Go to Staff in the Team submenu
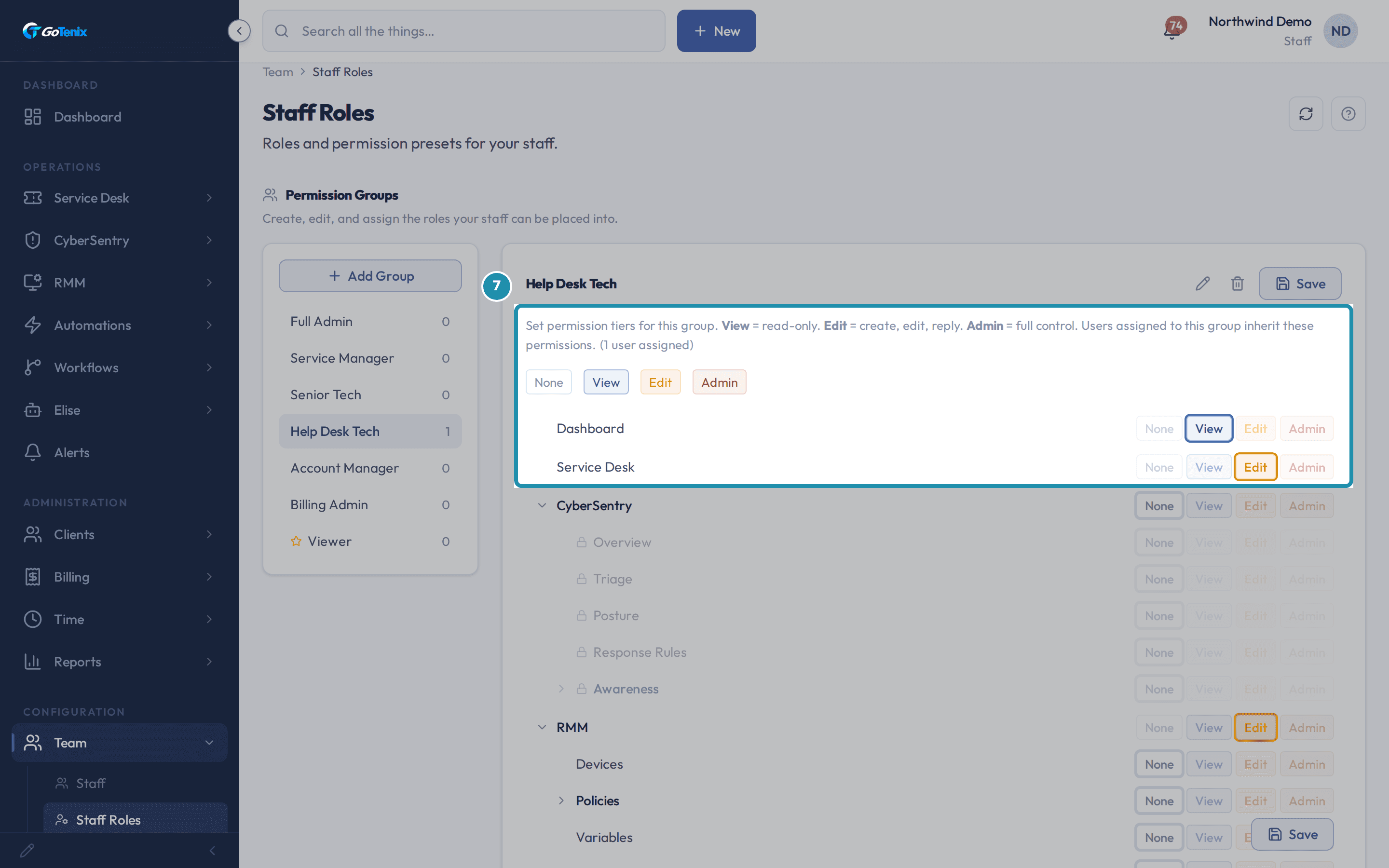 136,783
